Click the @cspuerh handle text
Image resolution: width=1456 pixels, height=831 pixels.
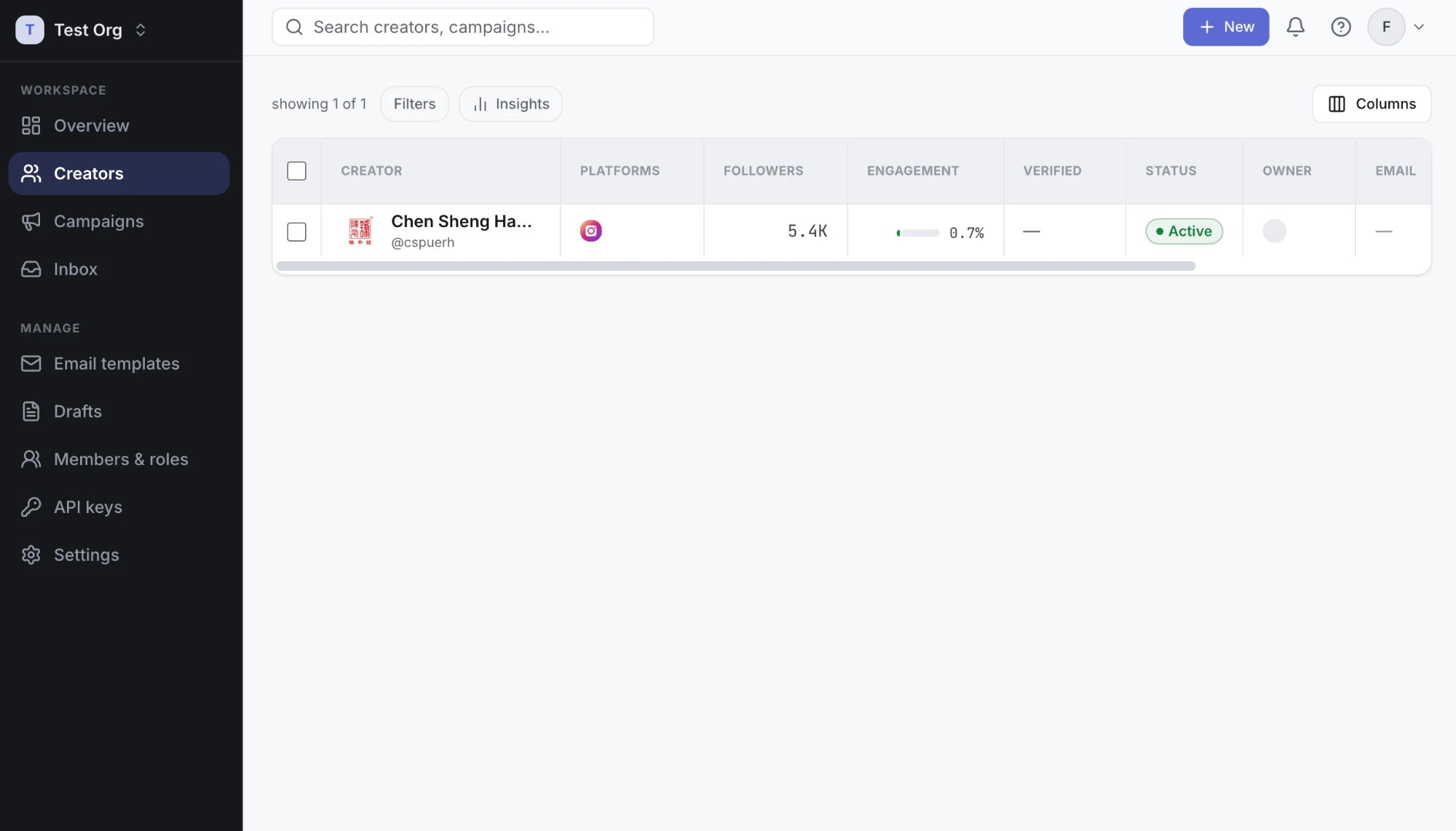pyautogui.click(x=422, y=242)
